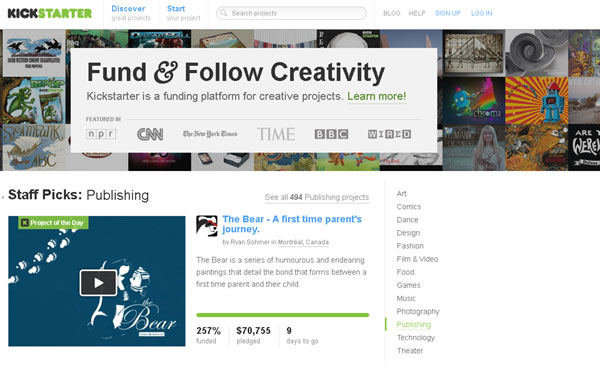This screenshot has width=600, height=374.
Task: Select the Theater category
Action: 410,351
